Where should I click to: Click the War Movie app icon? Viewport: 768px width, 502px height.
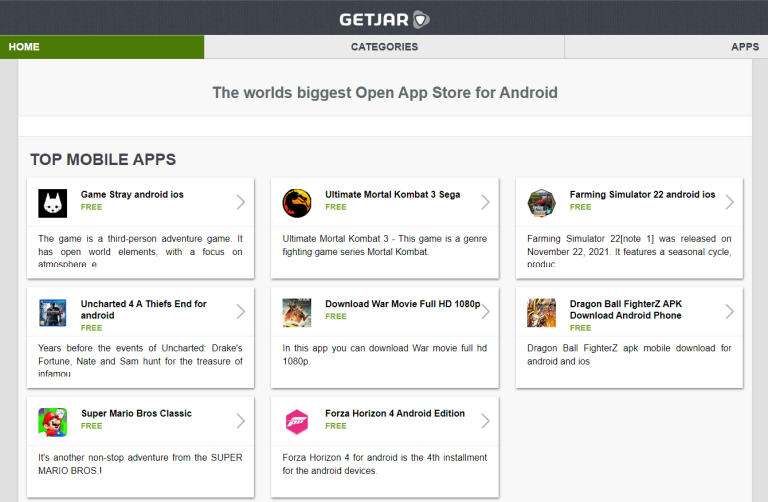click(297, 313)
